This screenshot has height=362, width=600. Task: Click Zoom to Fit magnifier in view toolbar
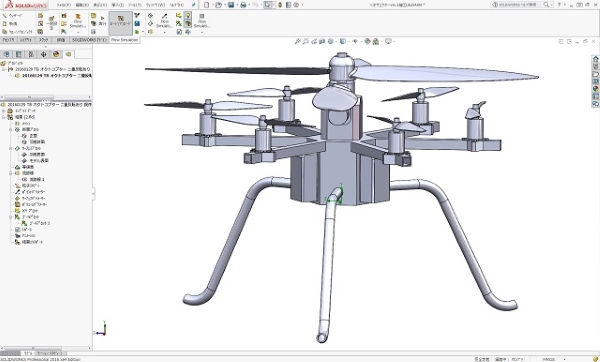298,41
